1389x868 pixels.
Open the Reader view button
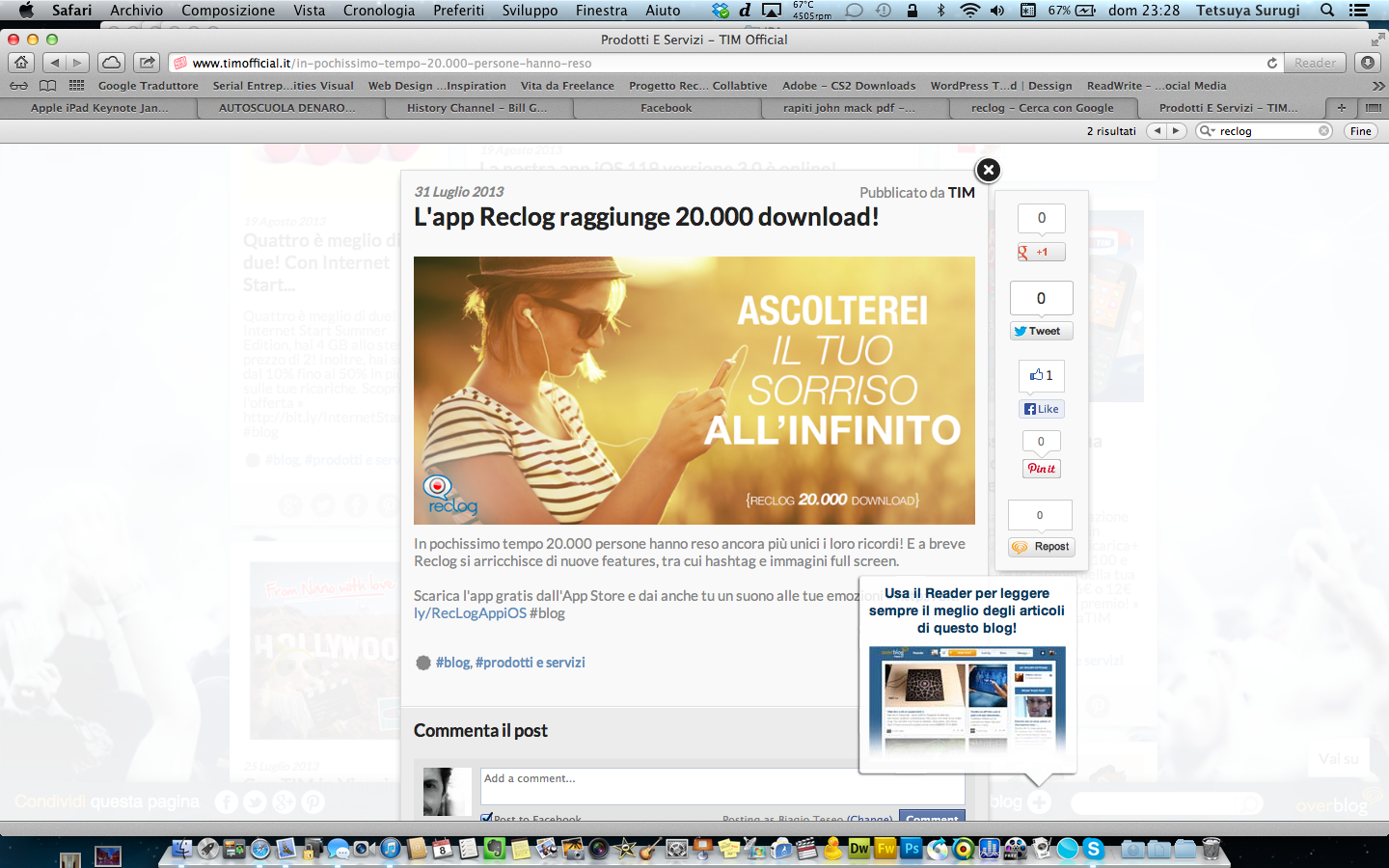1316,63
